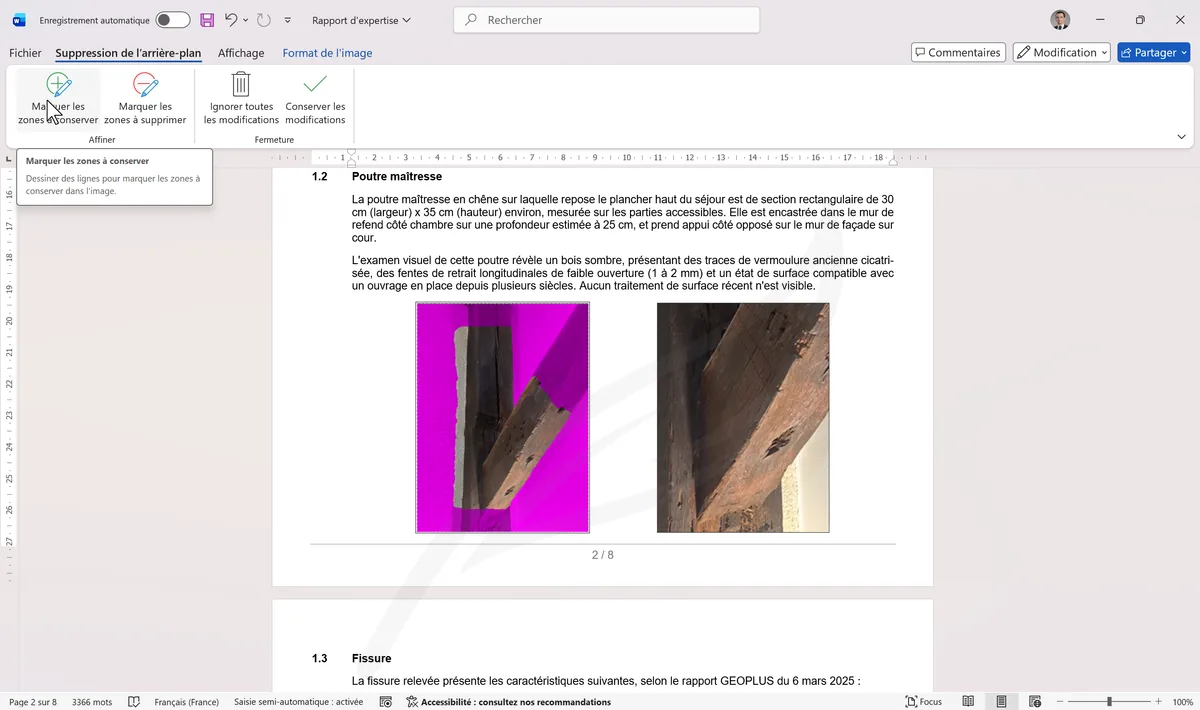Click the Undo arrow icon

[x=229, y=19]
